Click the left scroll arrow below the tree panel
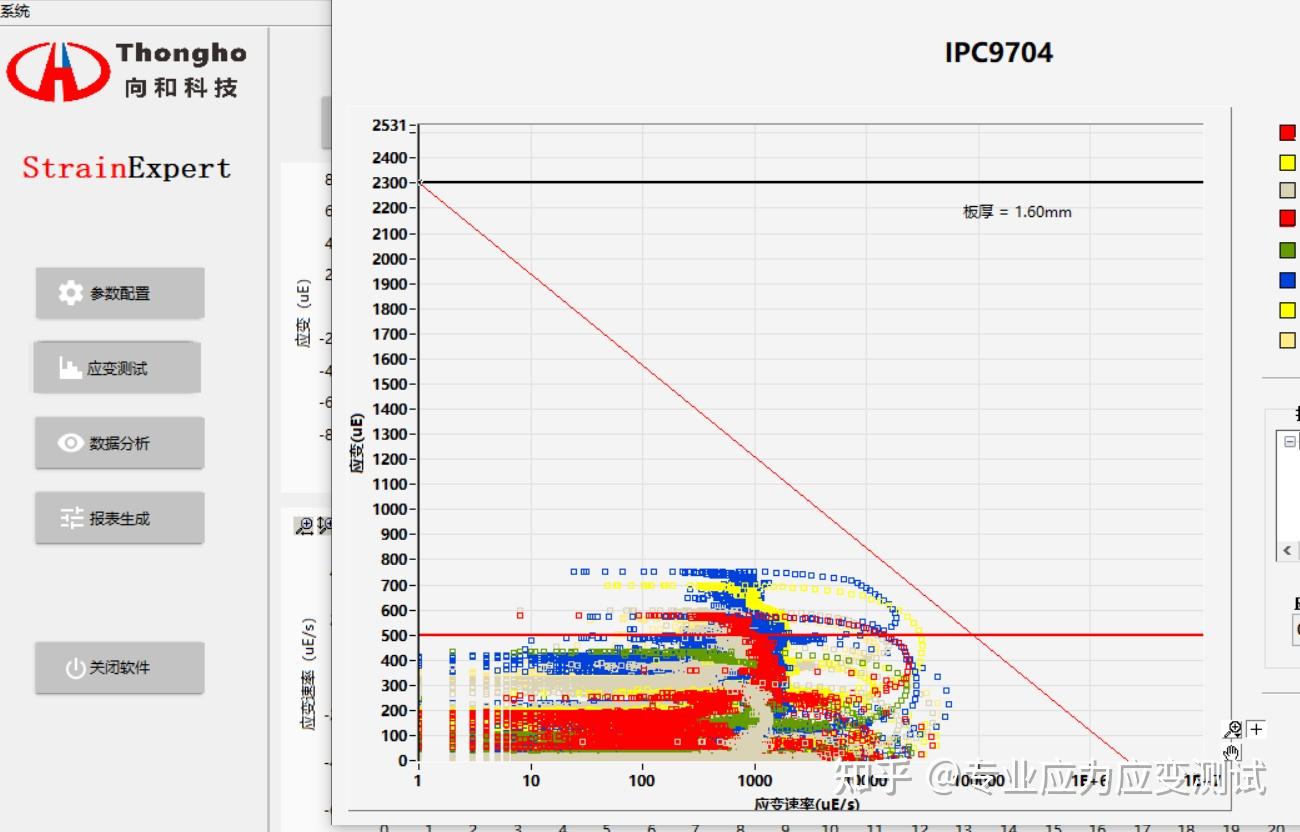Image resolution: width=1300 pixels, height=832 pixels. tap(1287, 550)
